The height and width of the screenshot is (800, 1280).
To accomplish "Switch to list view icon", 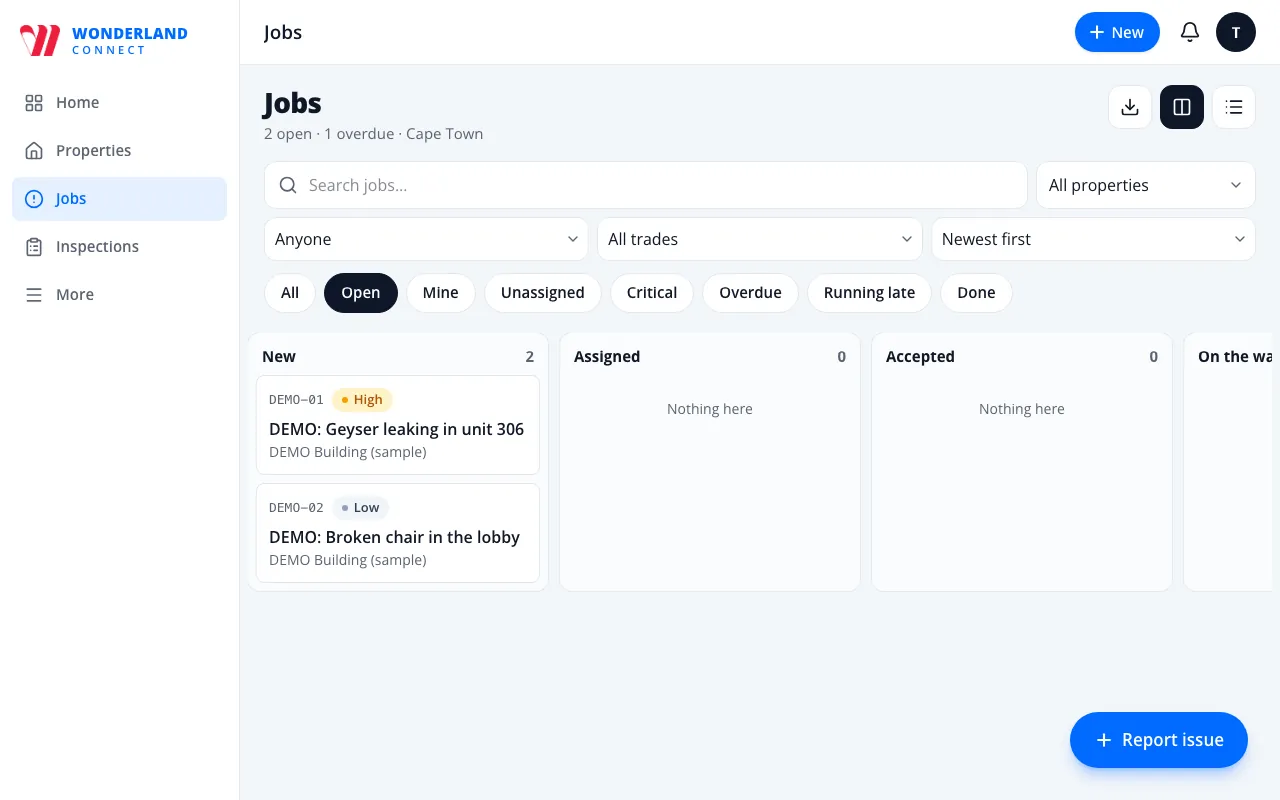I will tap(1234, 107).
